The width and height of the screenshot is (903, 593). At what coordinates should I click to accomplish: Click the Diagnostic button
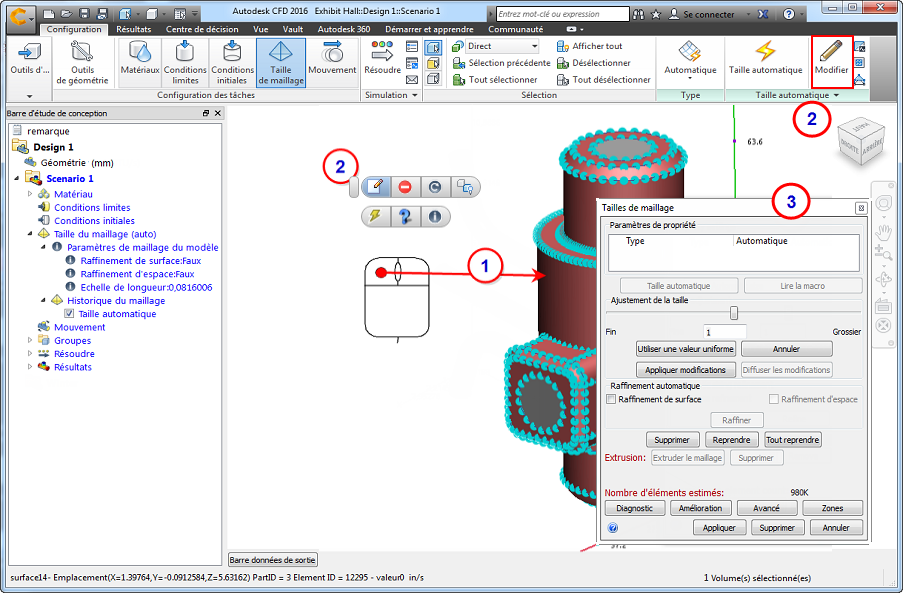635,508
